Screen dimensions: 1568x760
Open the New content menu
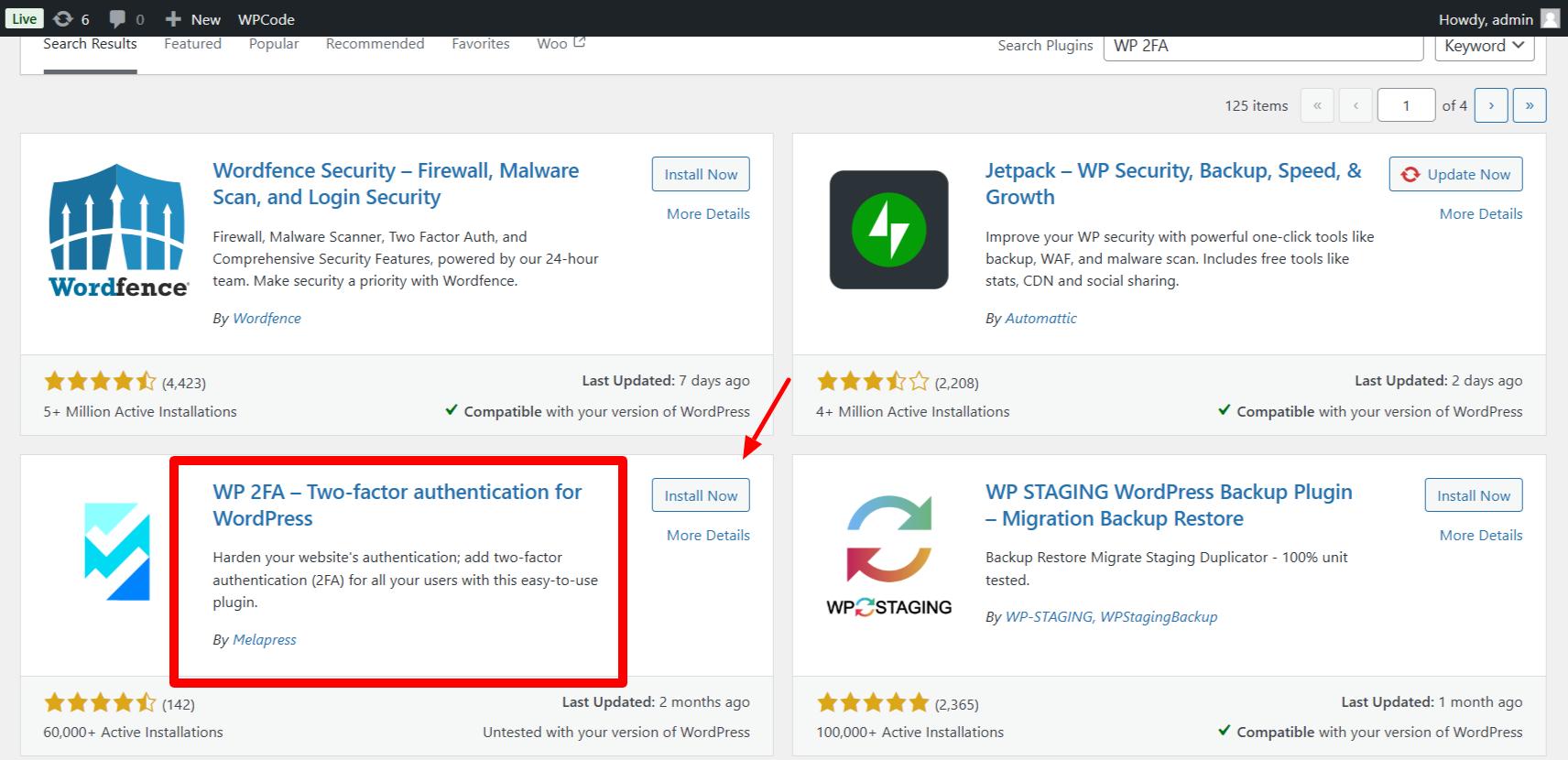[193, 19]
